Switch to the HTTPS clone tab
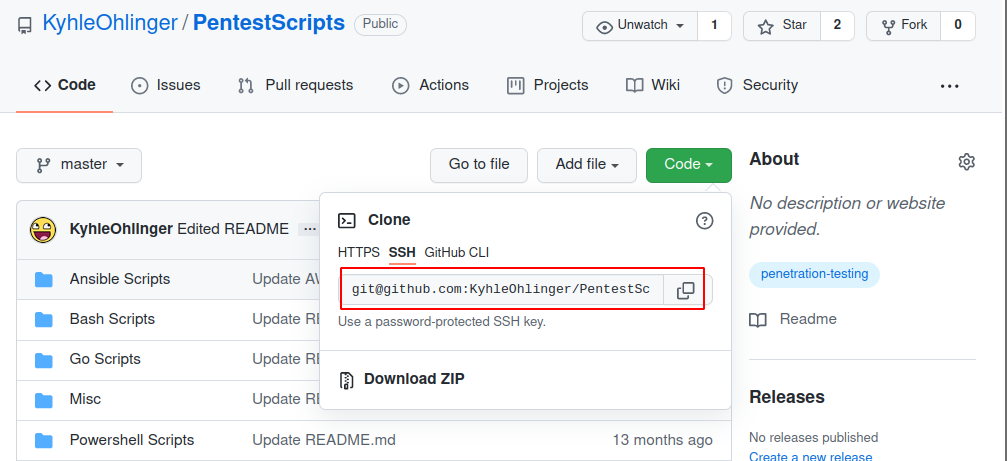Screen dimensions: 1007x461 click(x=358, y=252)
